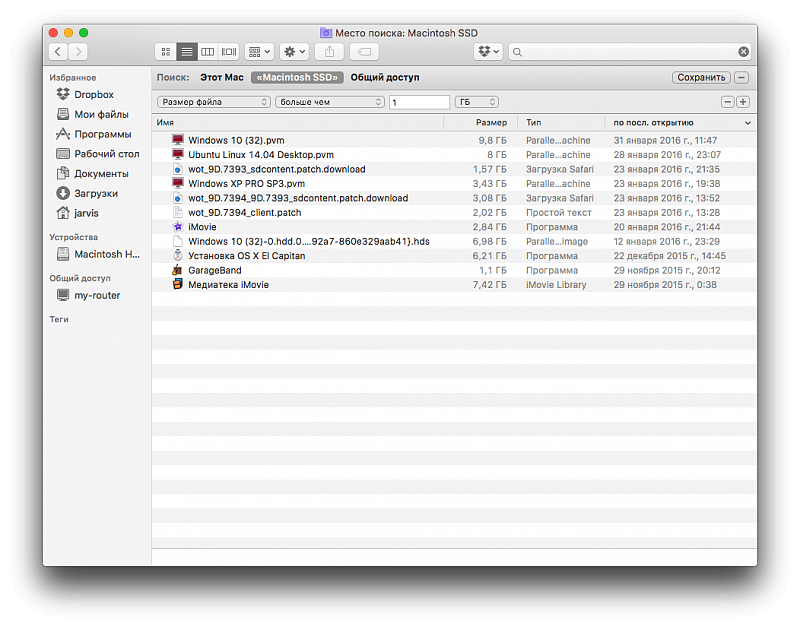
Task: Sort by the 'Размер' column header
Action: [x=491, y=122]
